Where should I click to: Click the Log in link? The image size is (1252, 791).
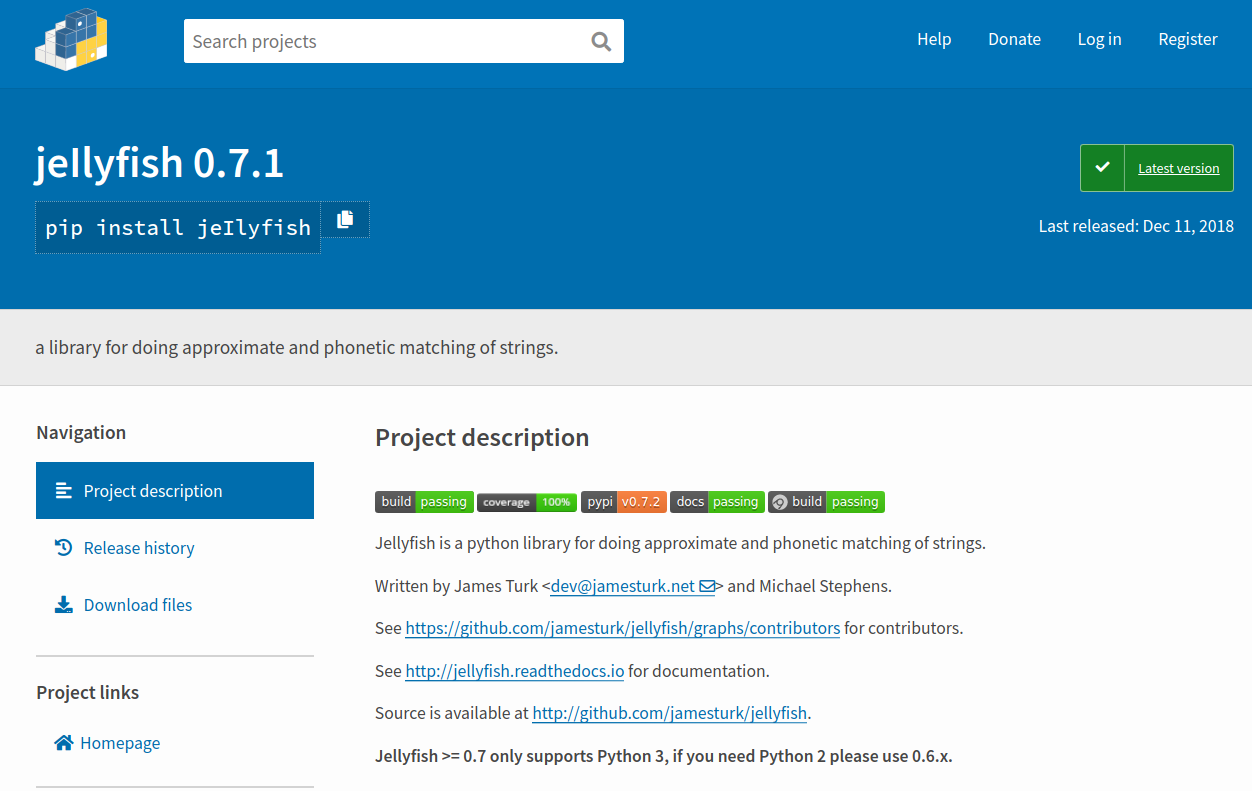click(1099, 39)
